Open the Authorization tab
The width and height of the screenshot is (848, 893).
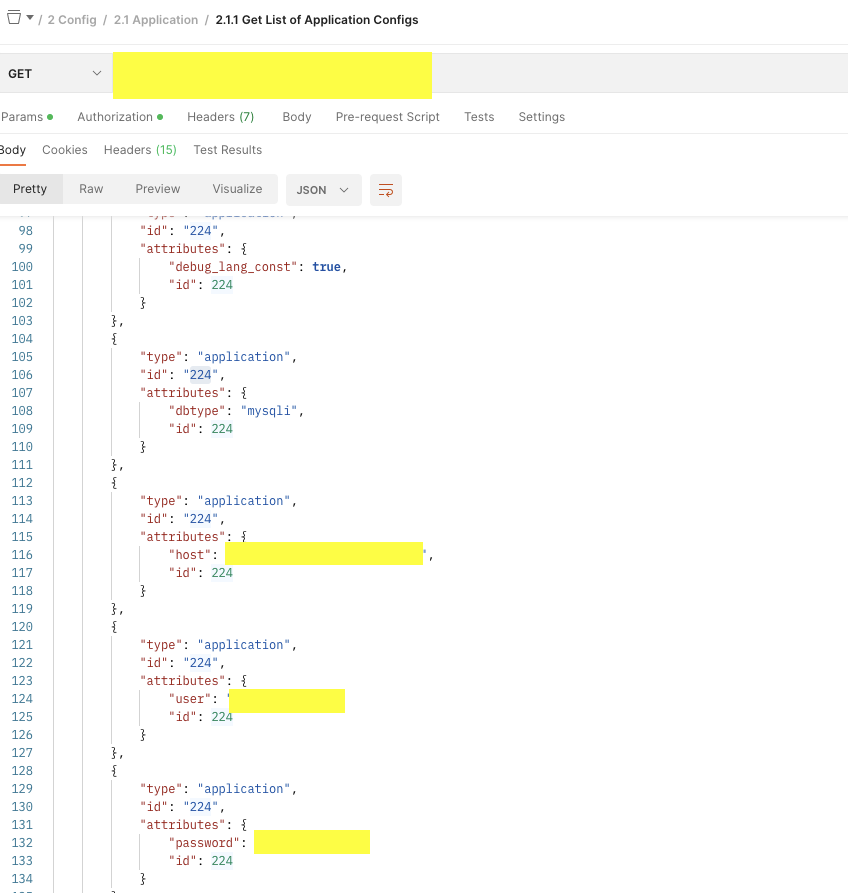coord(120,117)
